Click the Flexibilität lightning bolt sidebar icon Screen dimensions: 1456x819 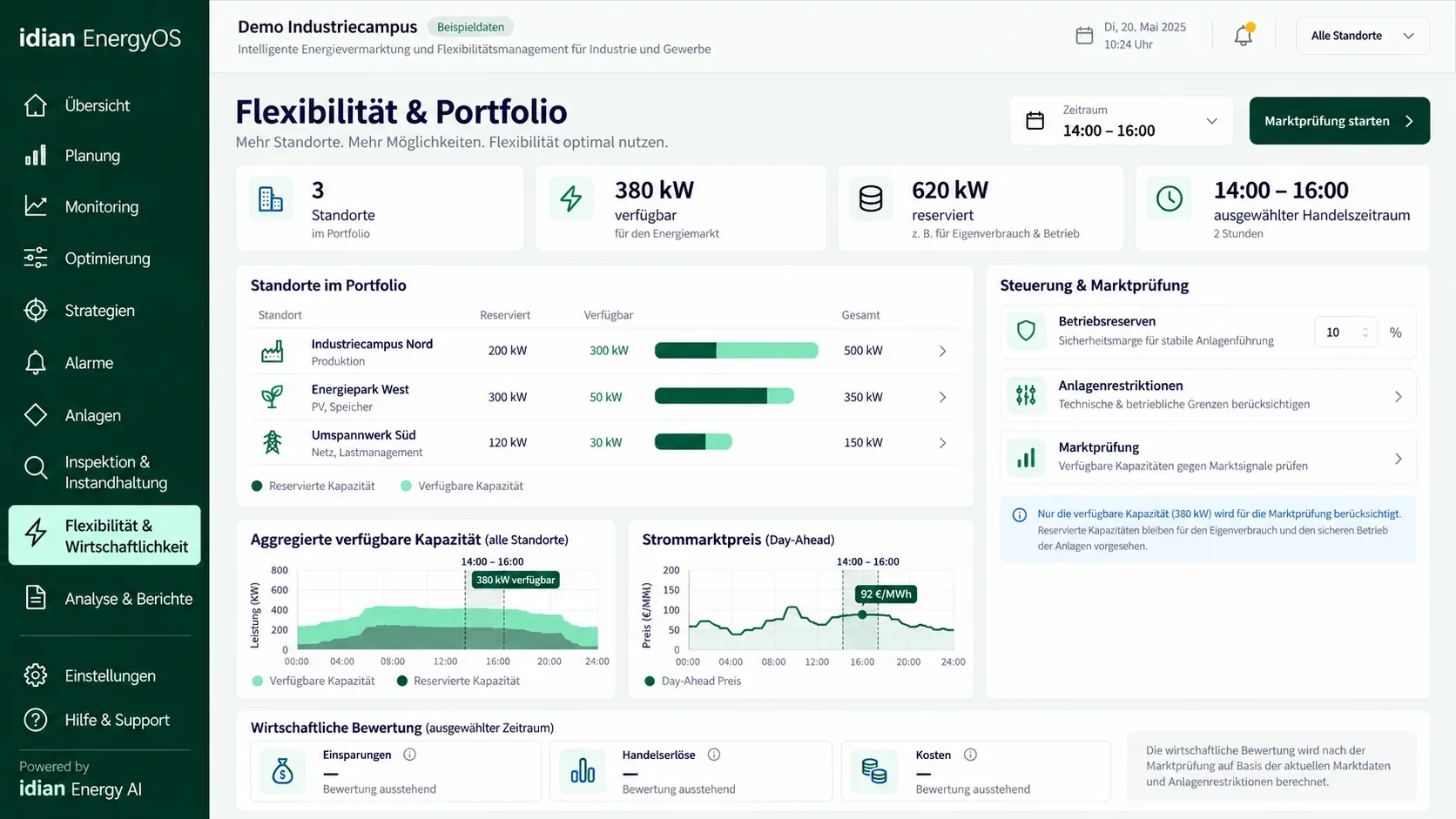coord(36,533)
